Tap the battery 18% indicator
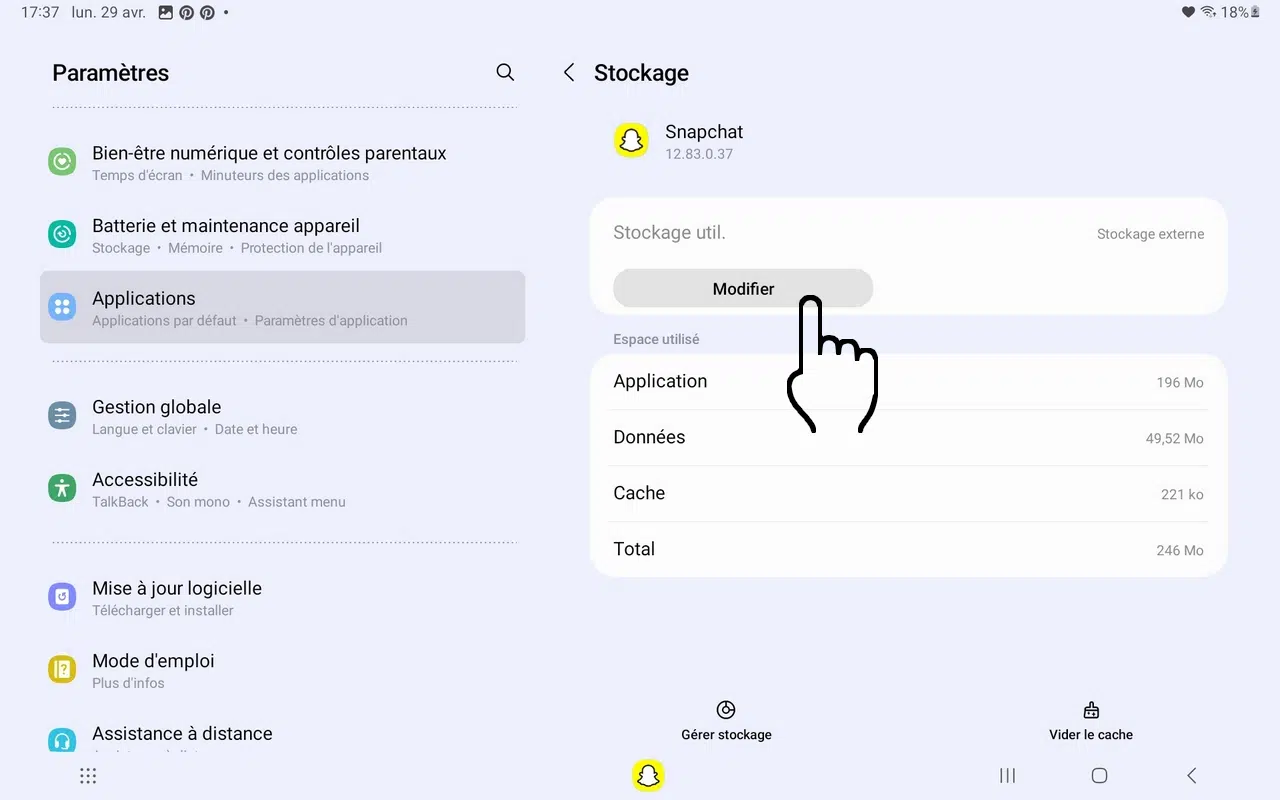The width and height of the screenshot is (1280, 800). (1240, 12)
